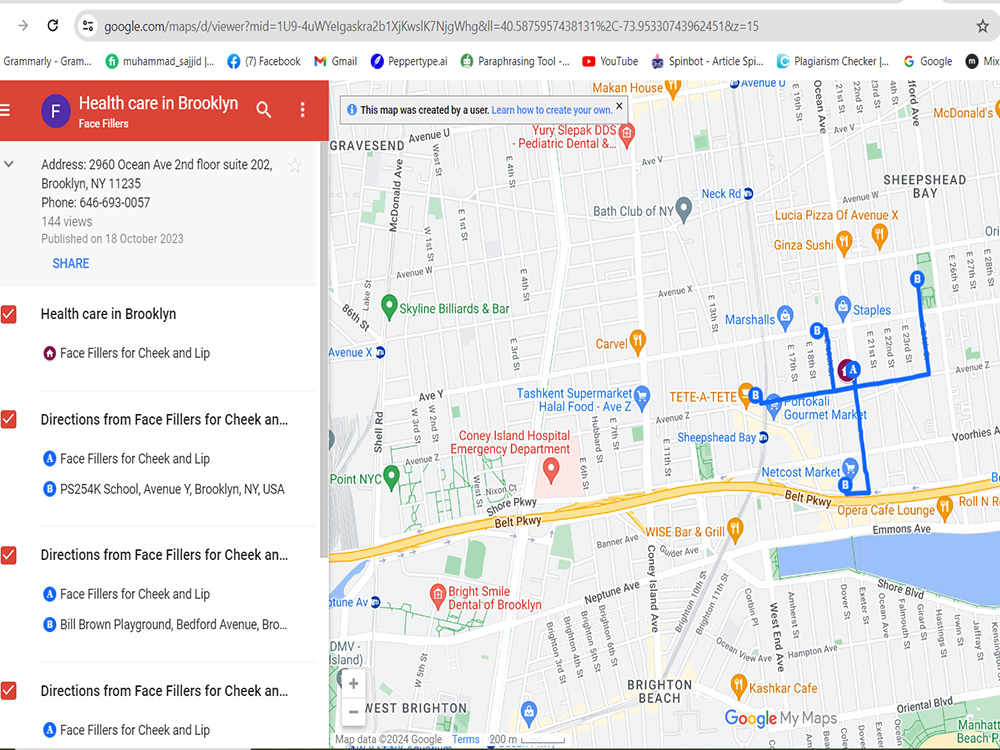
Task: Open the YouTube bookmark
Action: (x=610, y=61)
